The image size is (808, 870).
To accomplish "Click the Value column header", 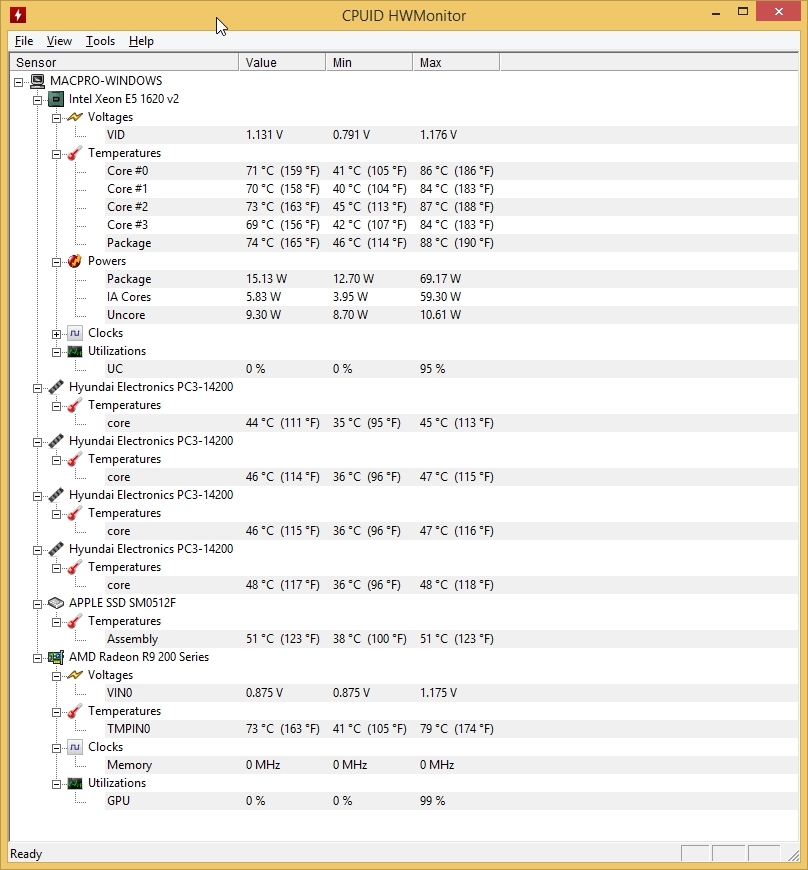I will [x=282, y=63].
